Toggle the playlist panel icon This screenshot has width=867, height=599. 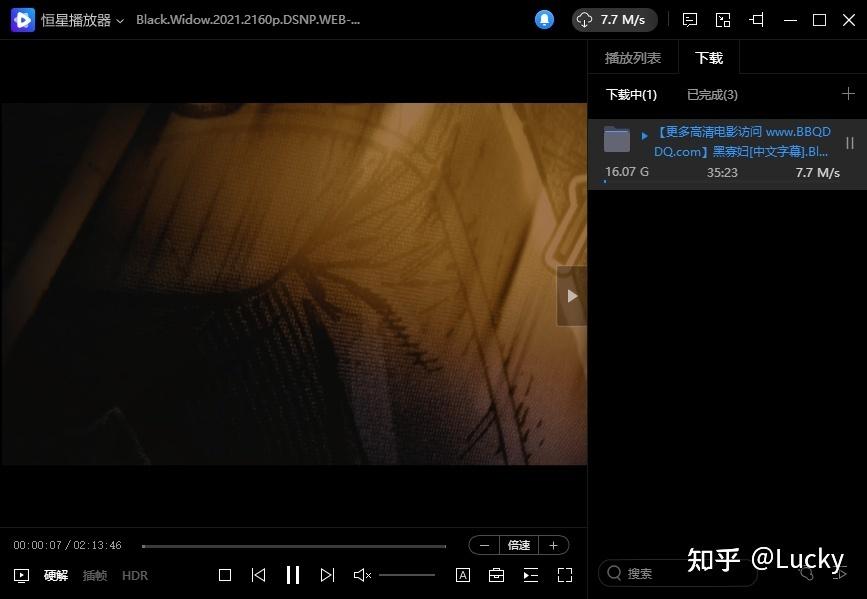point(530,575)
